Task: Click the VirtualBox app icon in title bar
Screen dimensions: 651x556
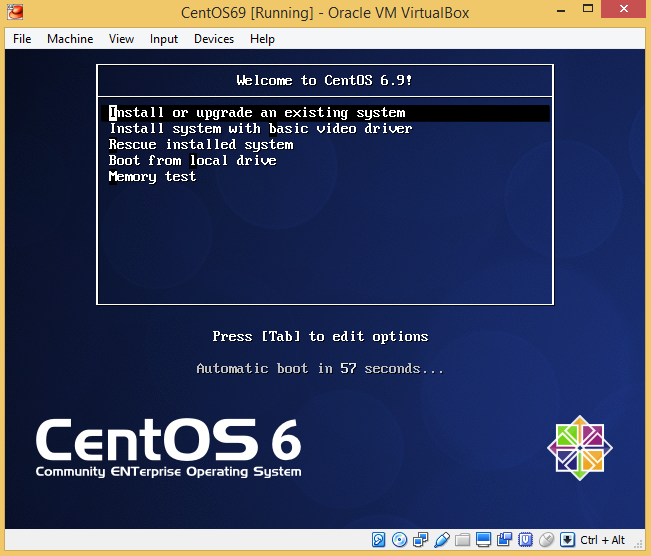Action: click(15, 12)
